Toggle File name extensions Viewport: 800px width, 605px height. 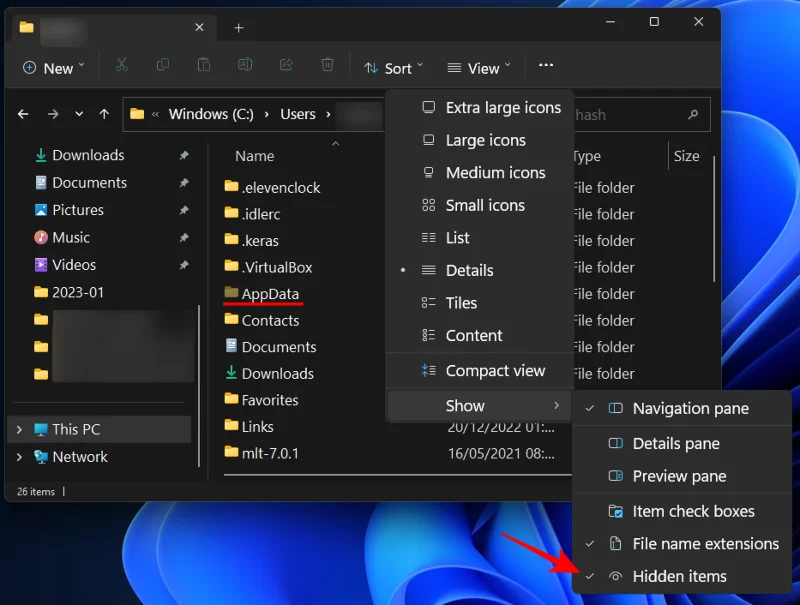tap(682, 544)
